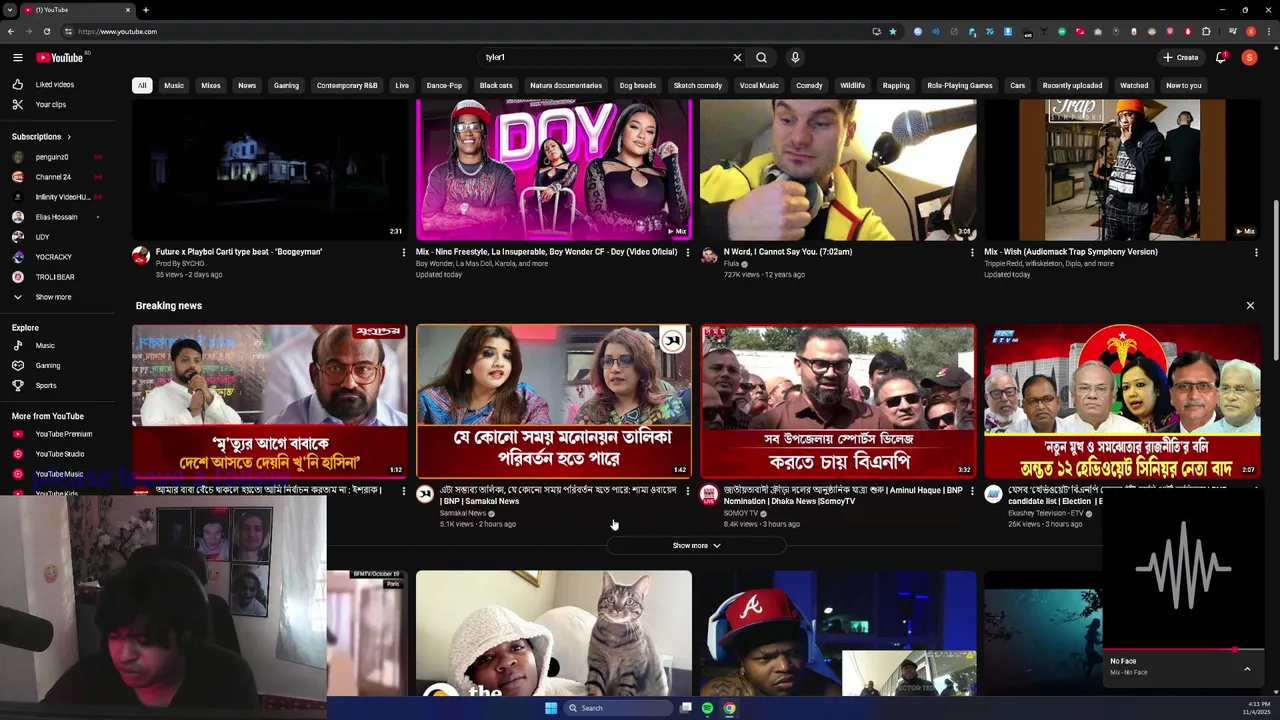Open Chrome from taskbar

[729, 708]
